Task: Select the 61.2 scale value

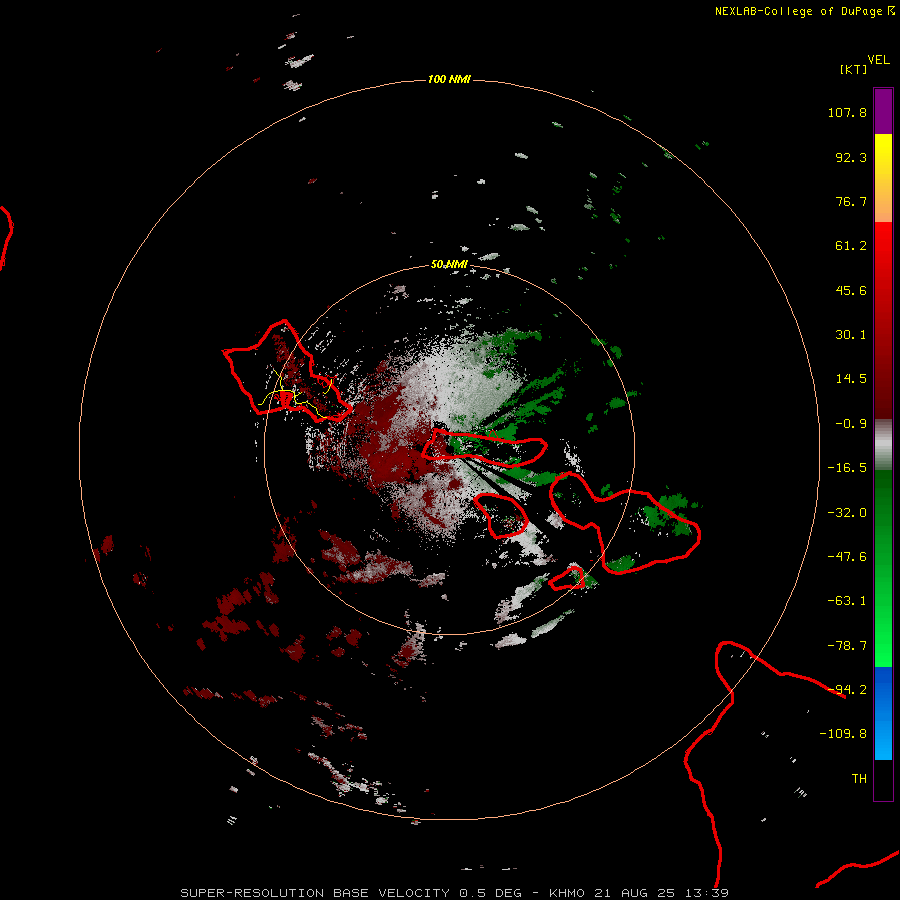Action: click(x=851, y=246)
